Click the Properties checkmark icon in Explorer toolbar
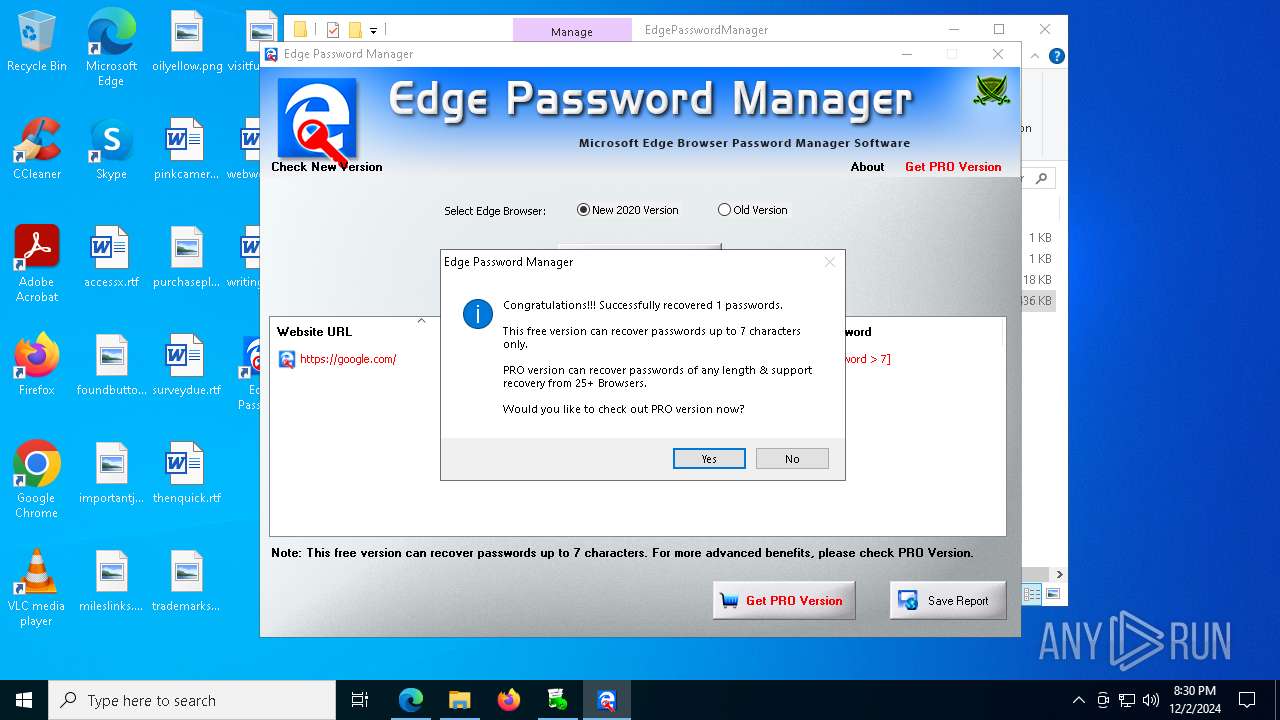The width and height of the screenshot is (1280, 720). [x=333, y=30]
